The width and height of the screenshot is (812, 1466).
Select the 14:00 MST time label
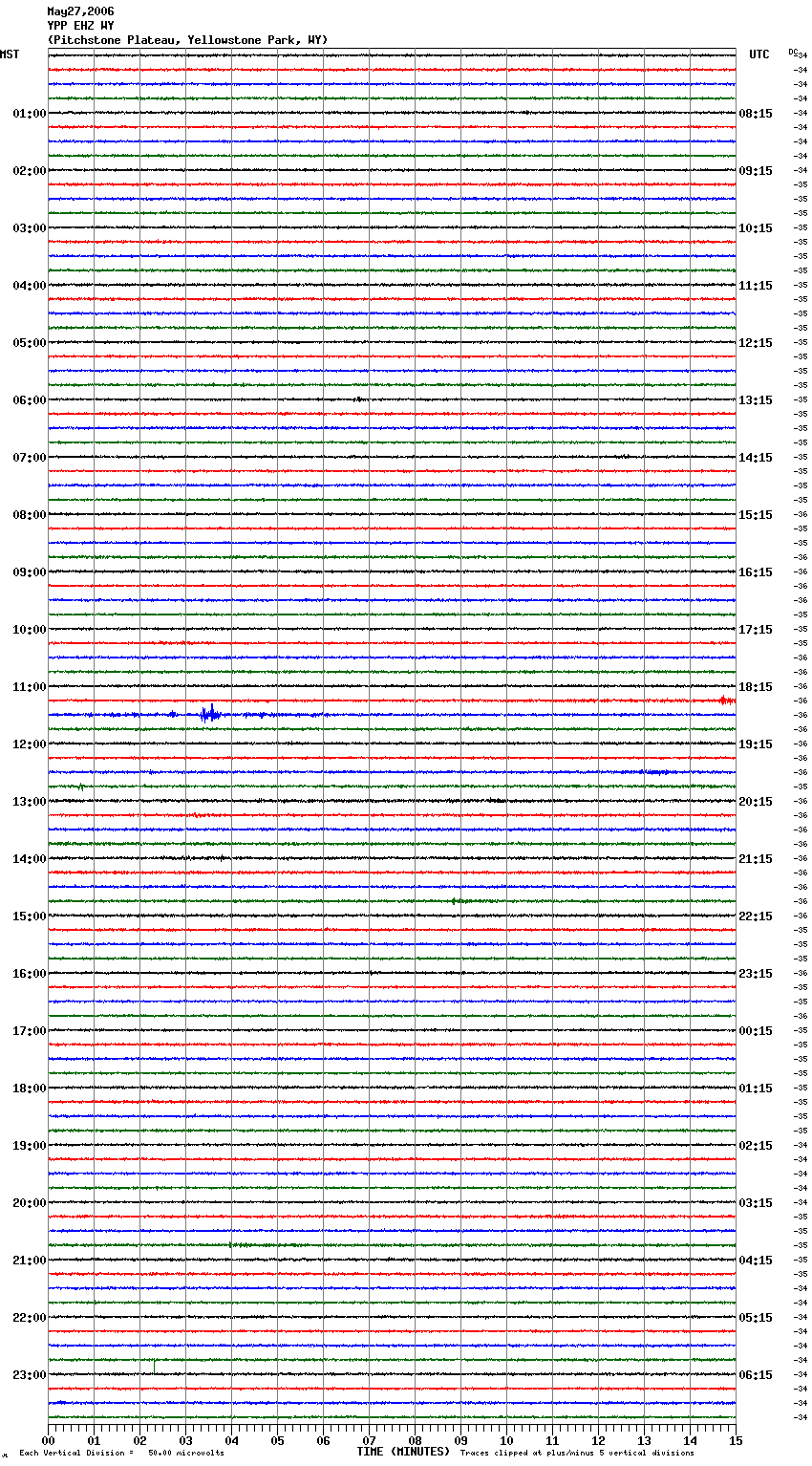[30, 859]
